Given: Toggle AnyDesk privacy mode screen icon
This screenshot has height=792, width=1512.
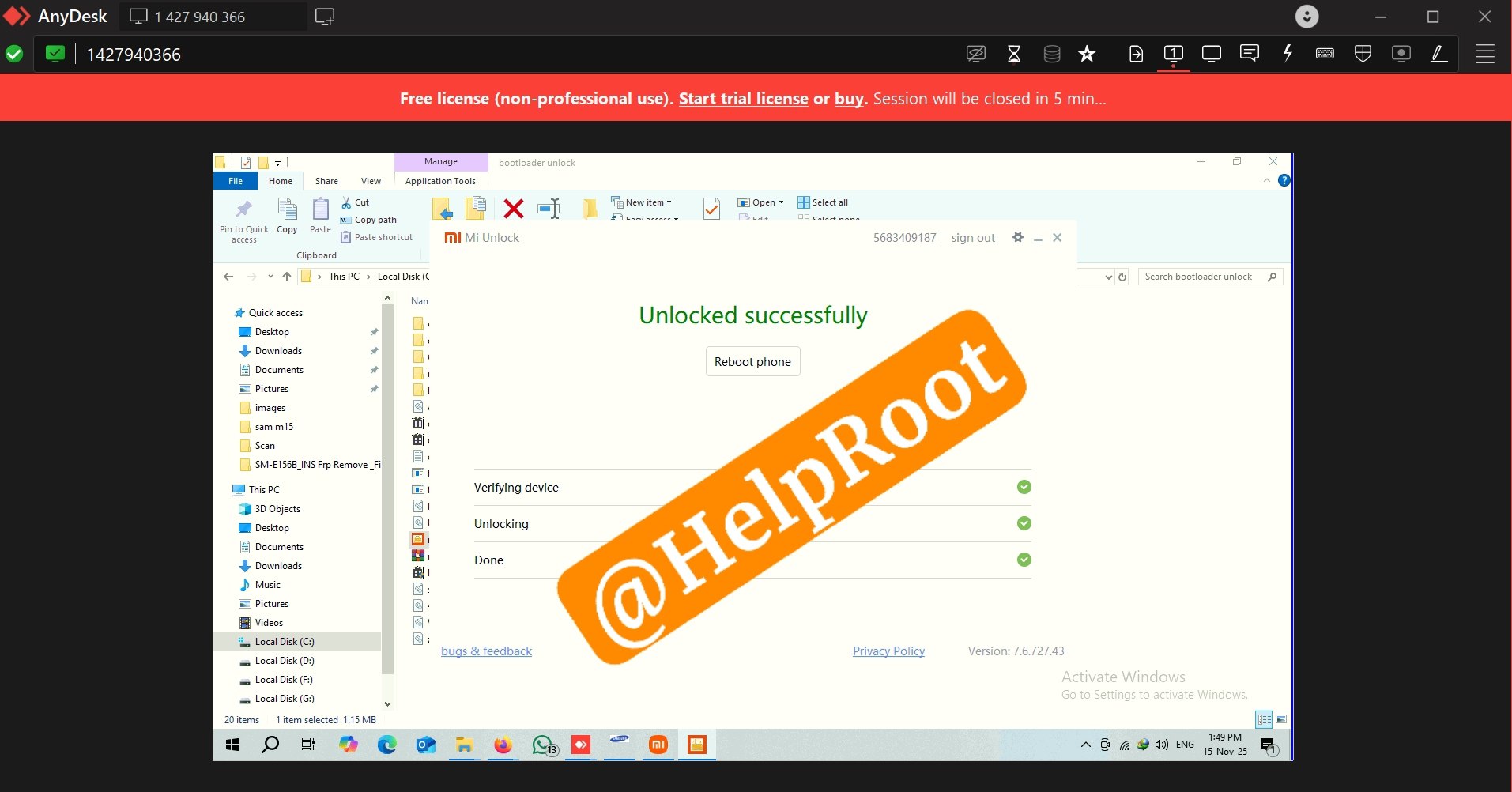Looking at the screenshot, I should pos(976,54).
